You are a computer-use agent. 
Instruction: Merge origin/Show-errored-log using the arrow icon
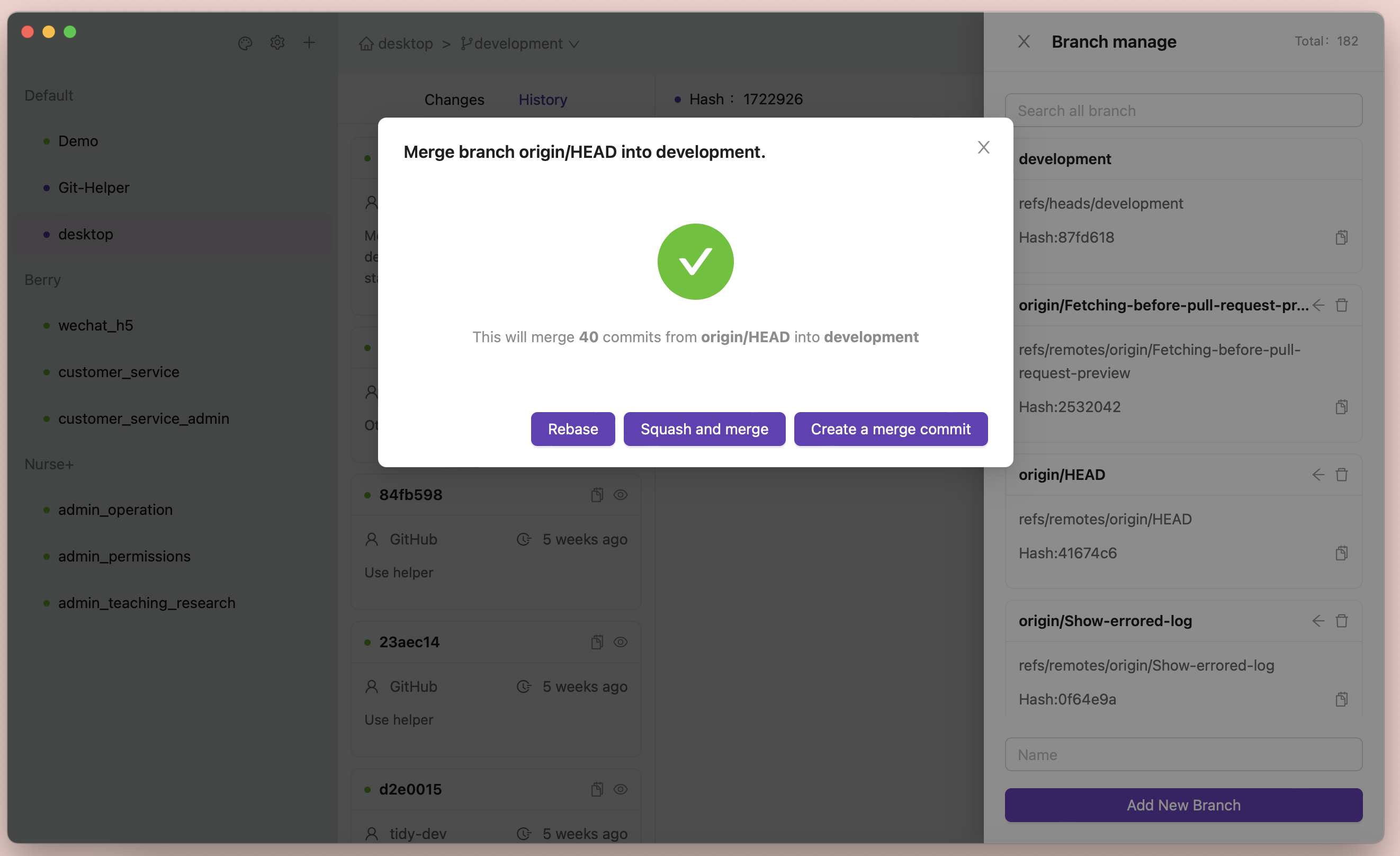[1318, 621]
